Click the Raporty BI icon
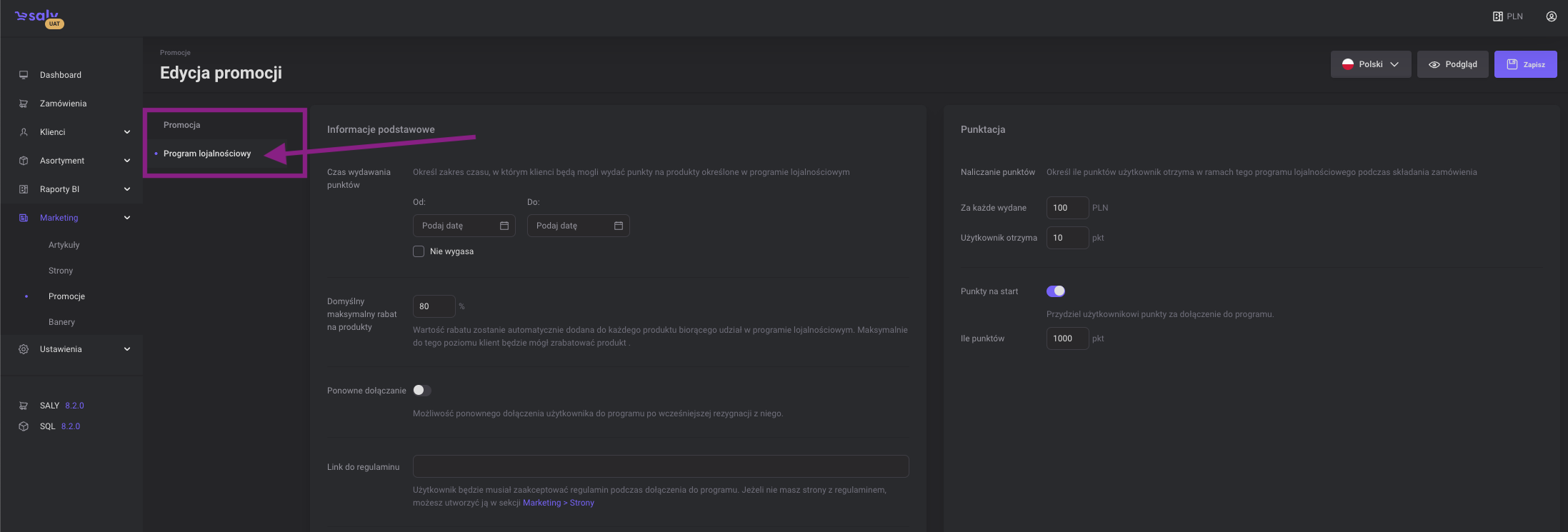The width and height of the screenshot is (1568, 532). (x=24, y=189)
